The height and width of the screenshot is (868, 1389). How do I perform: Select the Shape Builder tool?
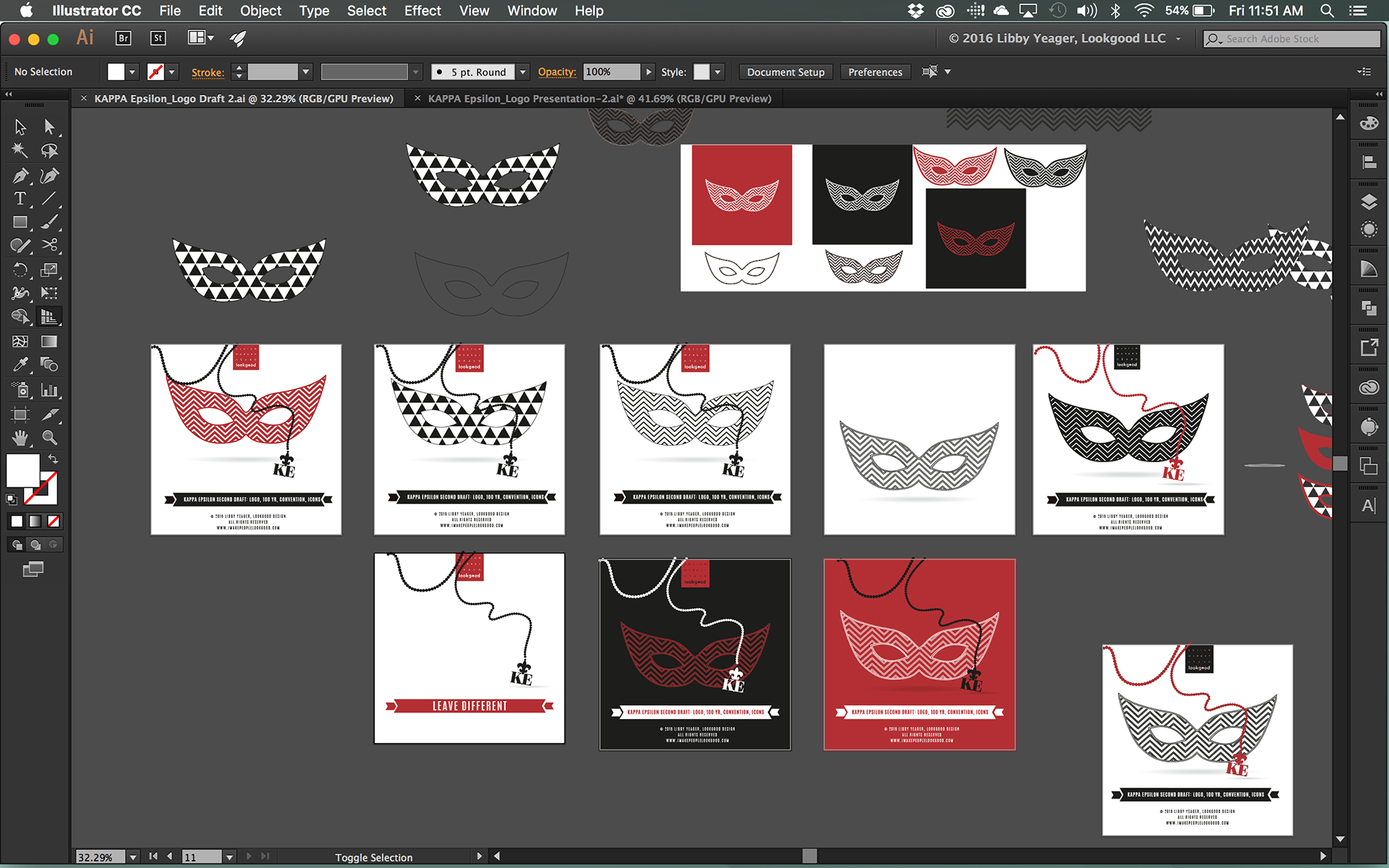pos(20,316)
